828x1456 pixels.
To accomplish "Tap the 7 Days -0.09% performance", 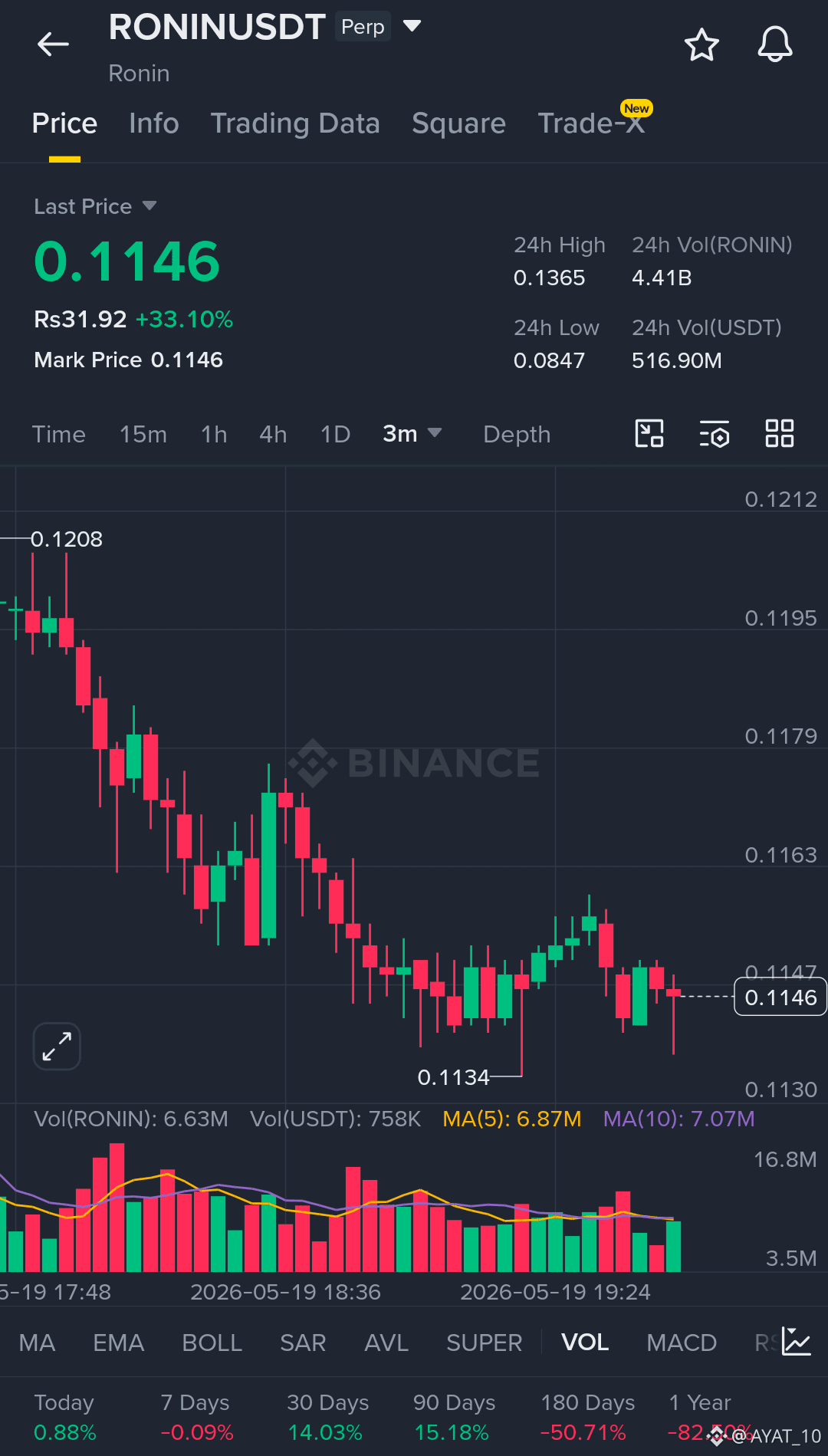I will [x=197, y=1417].
